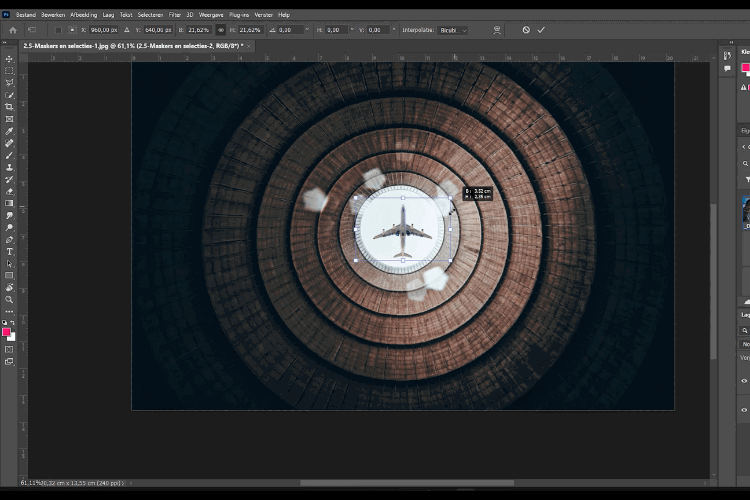
Task: Select the Path Selection tool
Action: (9, 264)
